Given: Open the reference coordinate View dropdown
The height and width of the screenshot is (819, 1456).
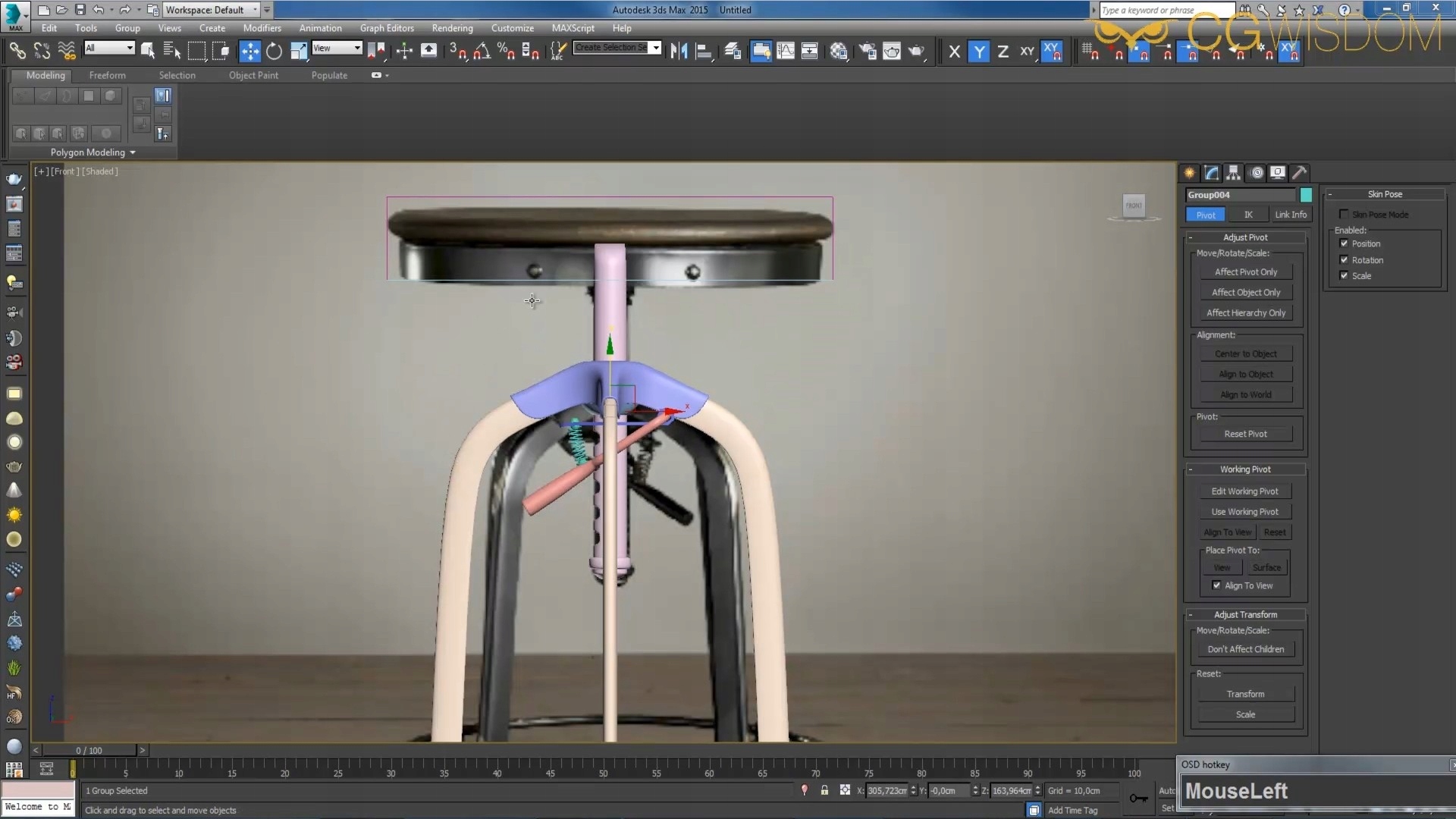Looking at the screenshot, I should coord(337,48).
